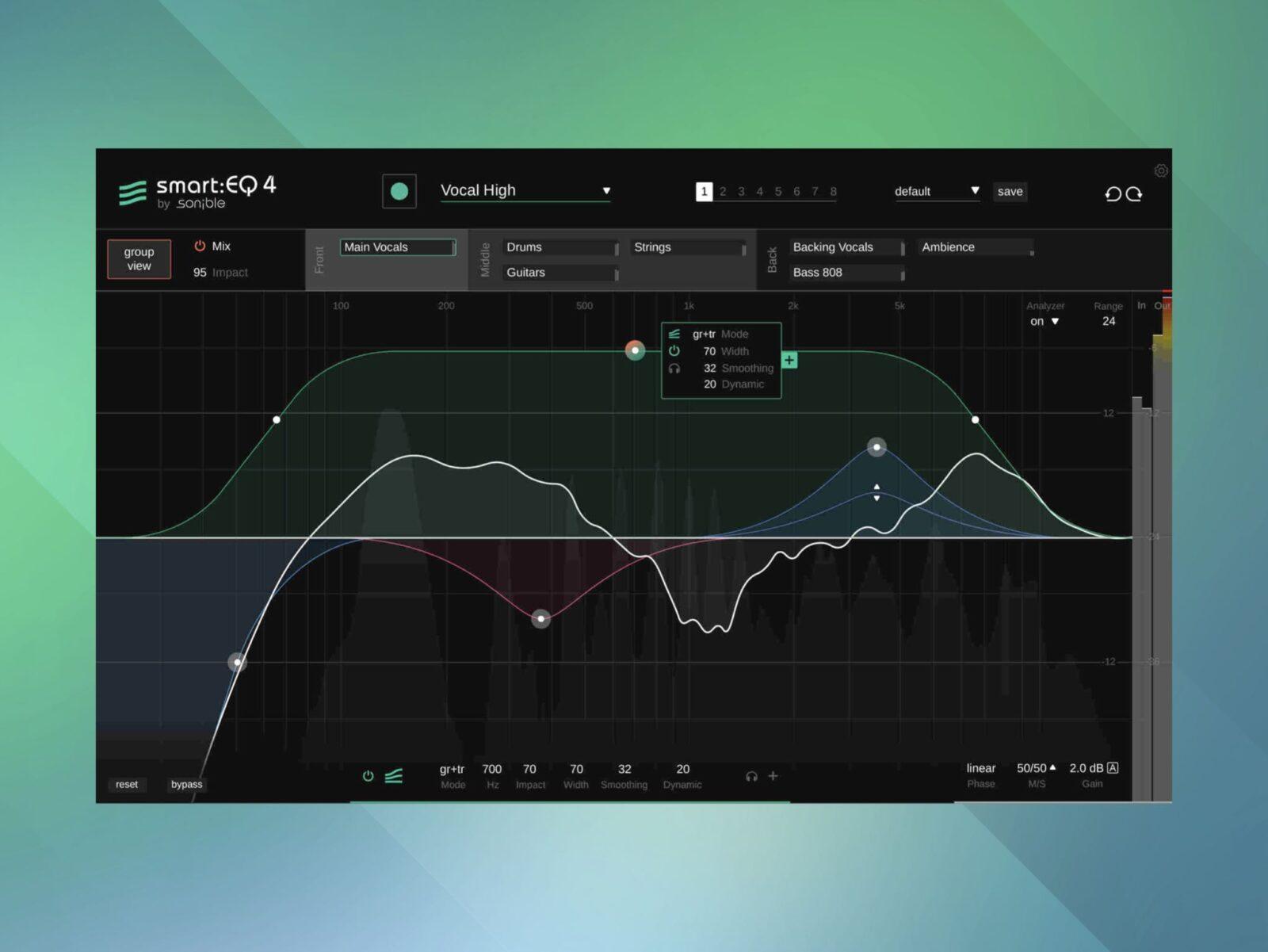Click the plus icon to add a new band
Image resolution: width=1268 pixels, height=952 pixels.
[x=789, y=361]
